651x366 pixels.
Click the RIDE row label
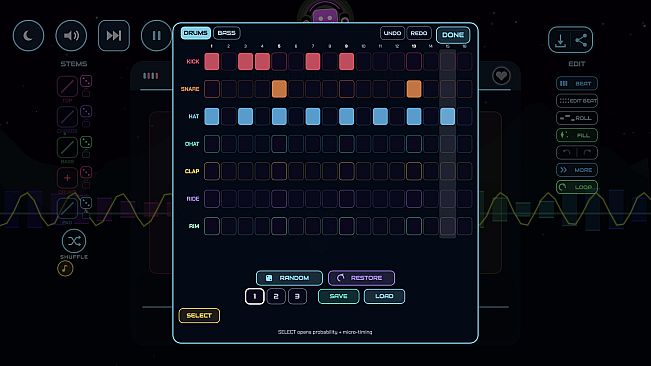pos(193,199)
